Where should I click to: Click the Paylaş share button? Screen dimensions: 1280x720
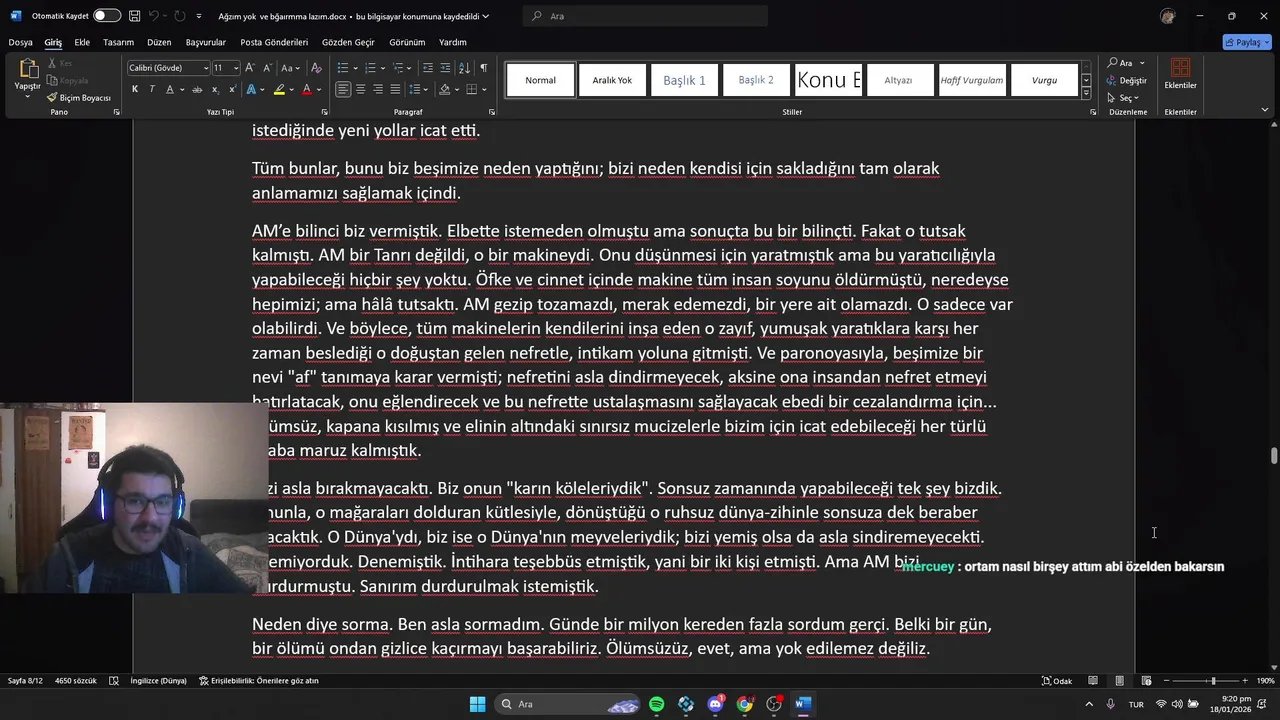point(1247,42)
